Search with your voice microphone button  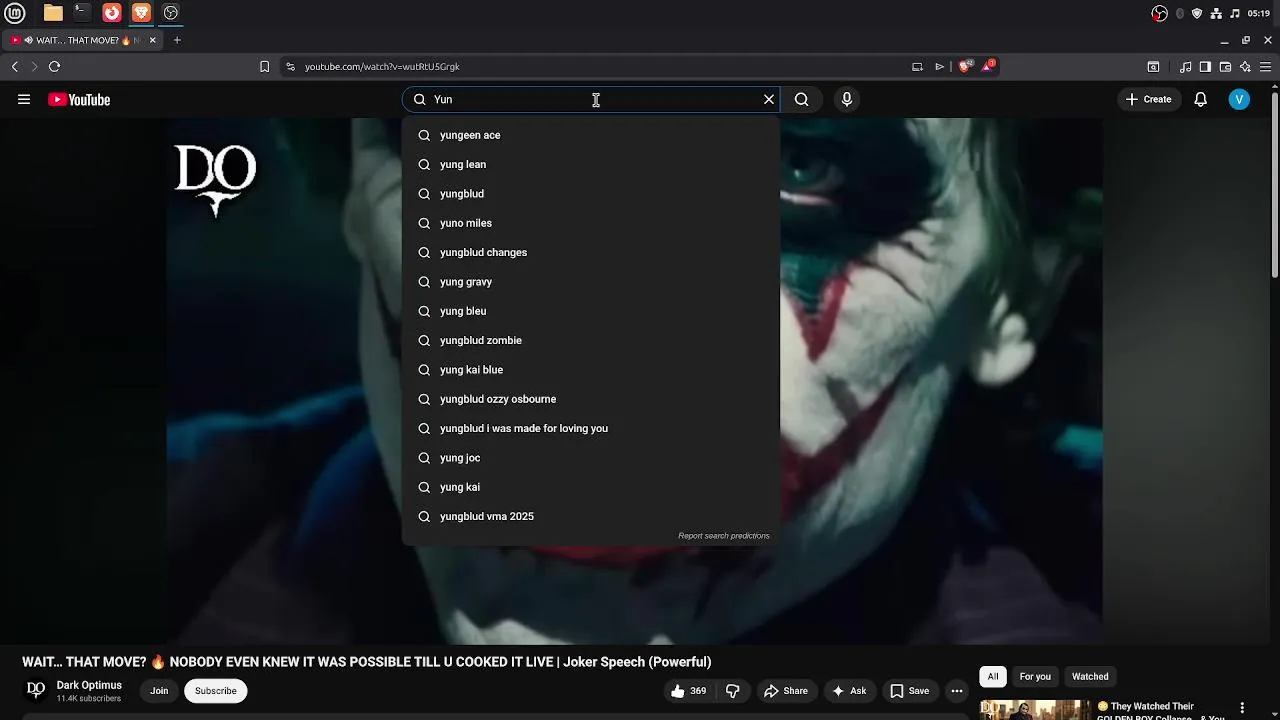coord(847,99)
